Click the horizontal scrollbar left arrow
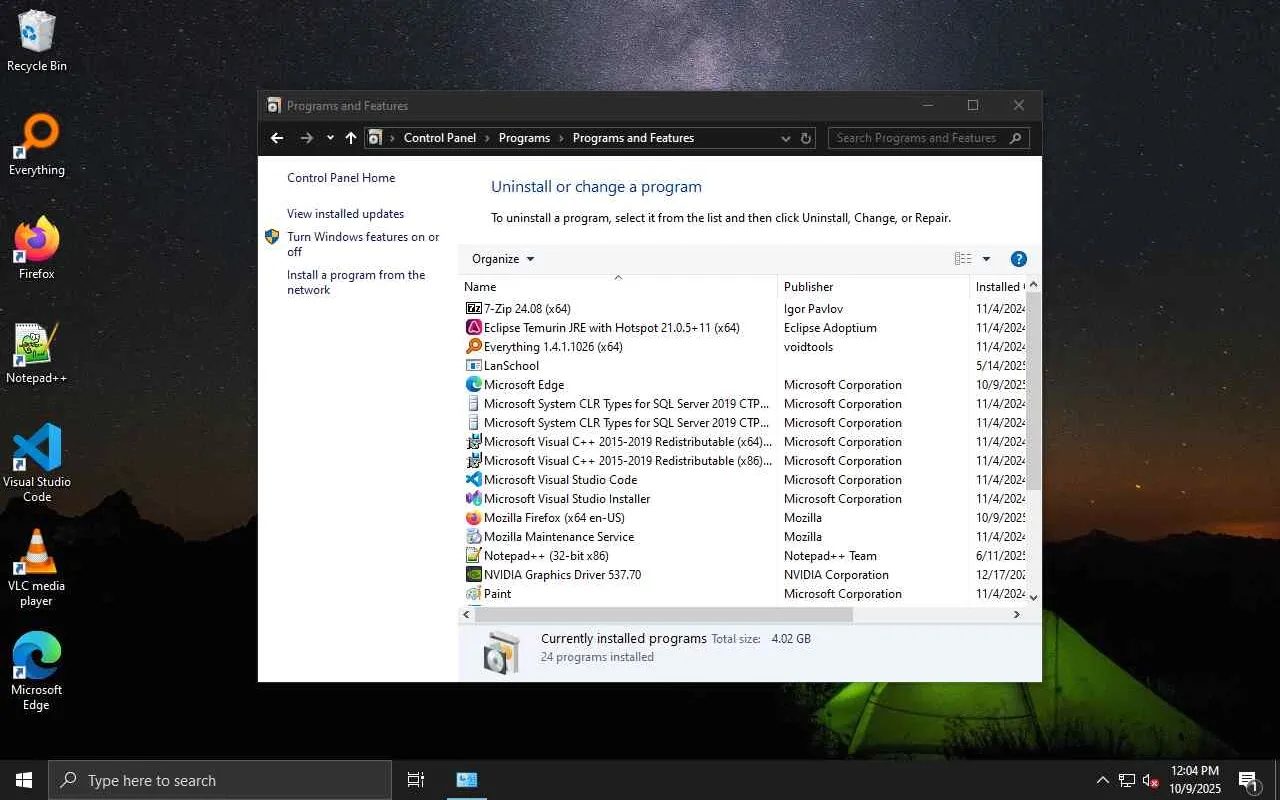This screenshot has height=800, width=1280. click(466, 615)
